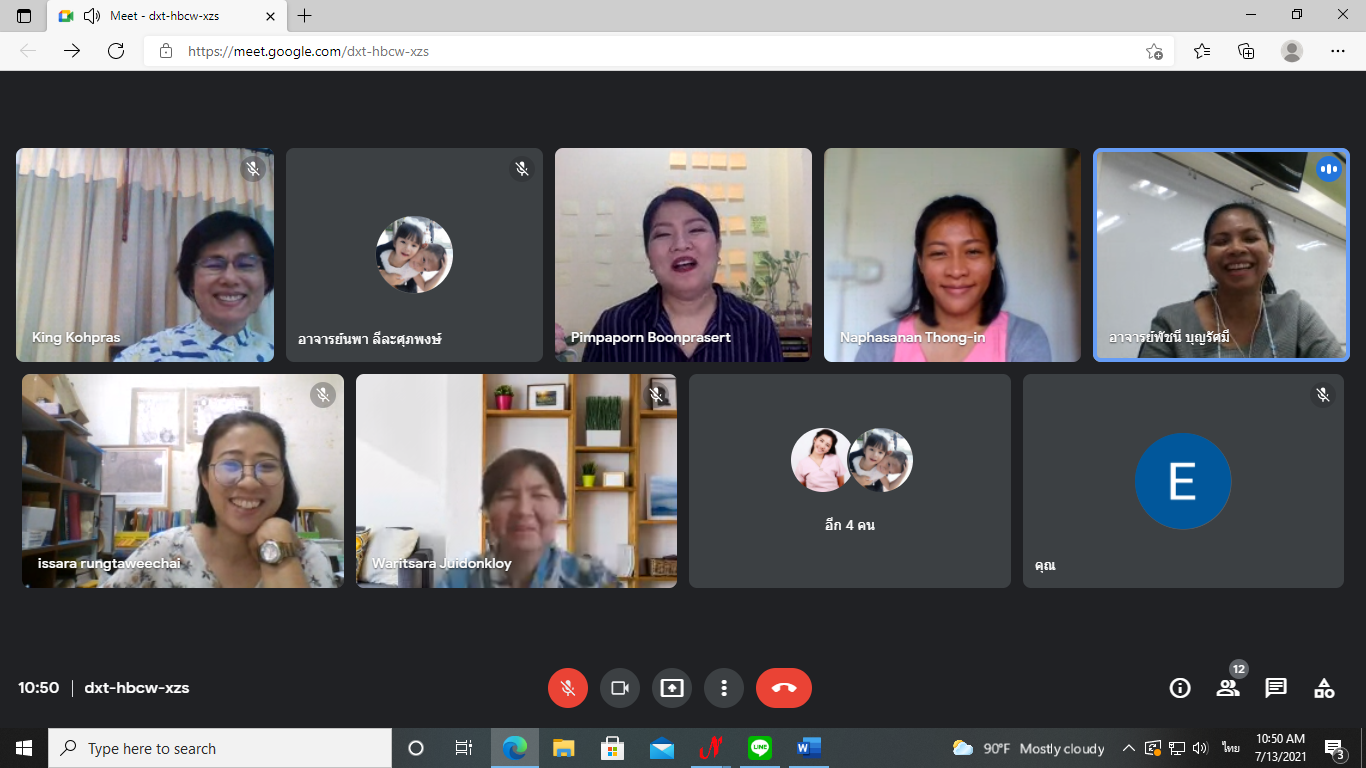Open Windows Start menu
Viewport: 1366px width, 768px height.
(24, 748)
